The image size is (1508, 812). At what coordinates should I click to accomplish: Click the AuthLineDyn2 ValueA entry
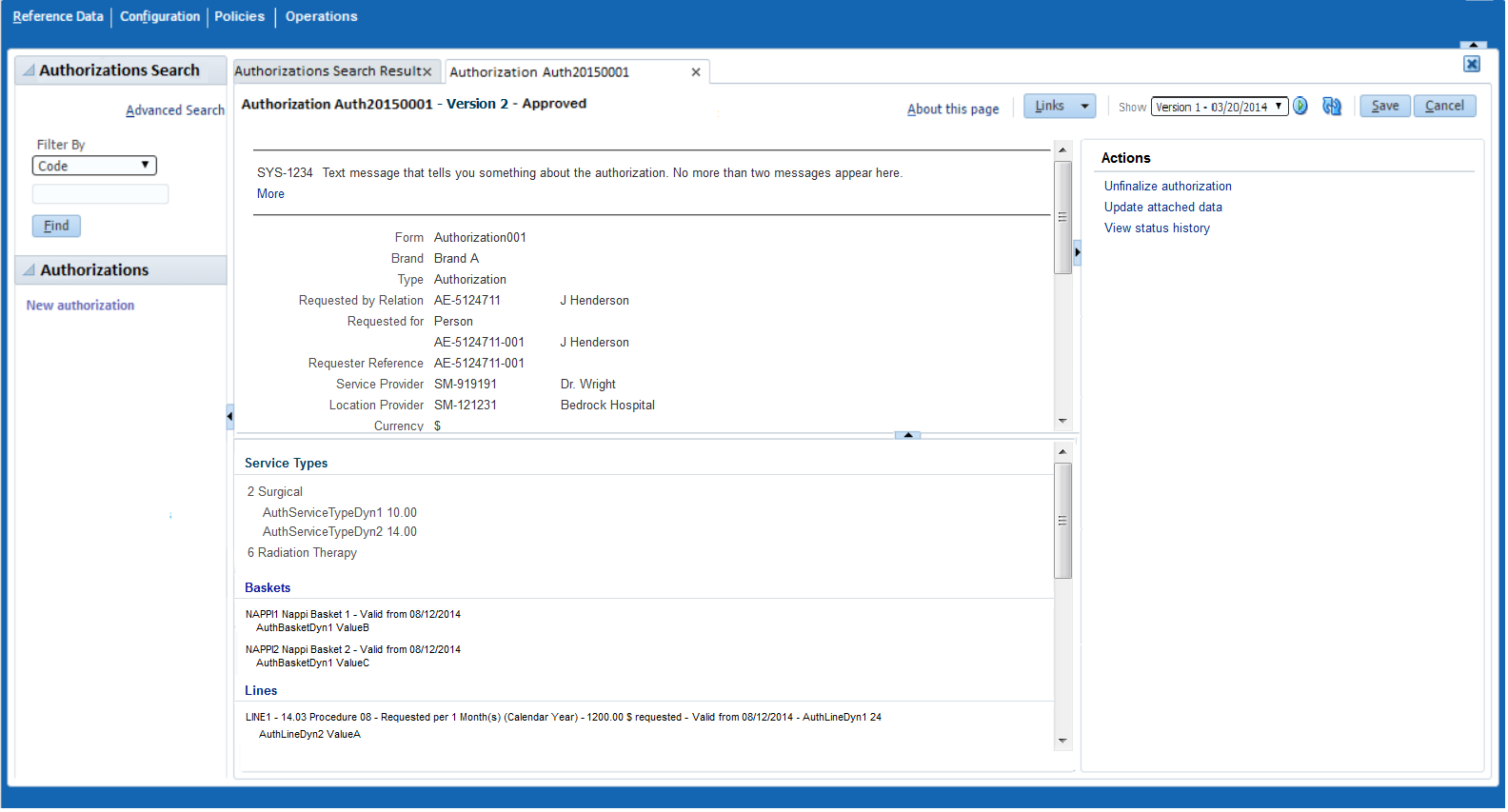(309, 735)
